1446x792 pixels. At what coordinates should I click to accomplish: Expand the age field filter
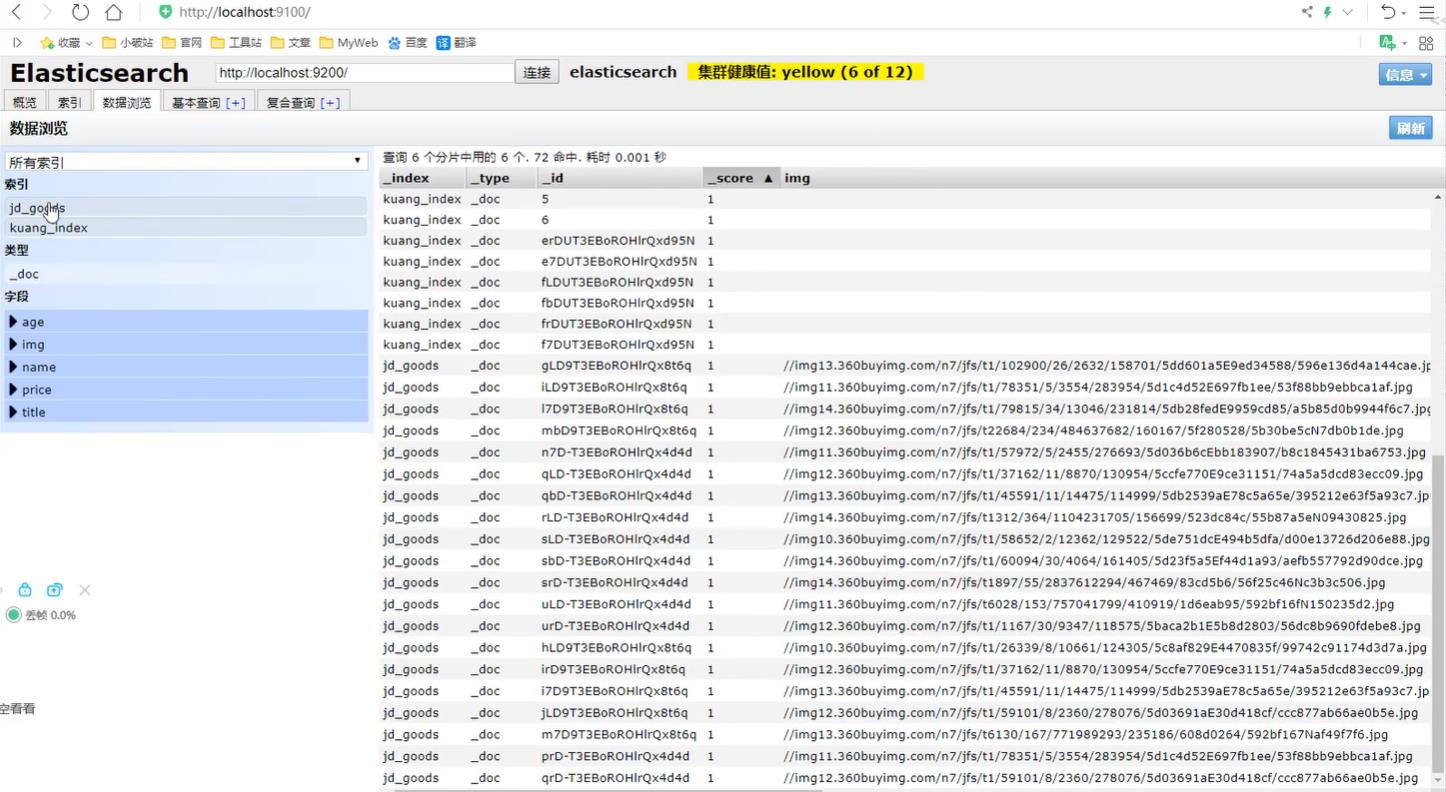[186, 322]
